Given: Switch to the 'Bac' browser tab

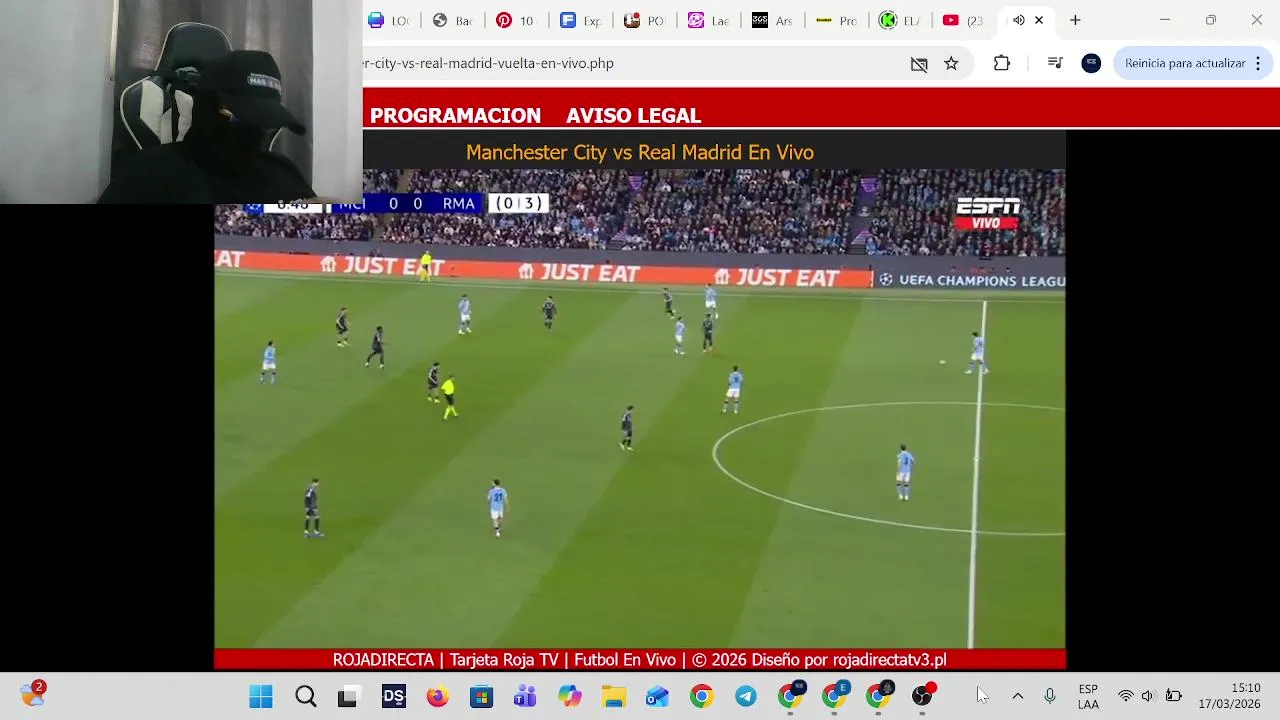Looking at the screenshot, I should click(453, 20).
